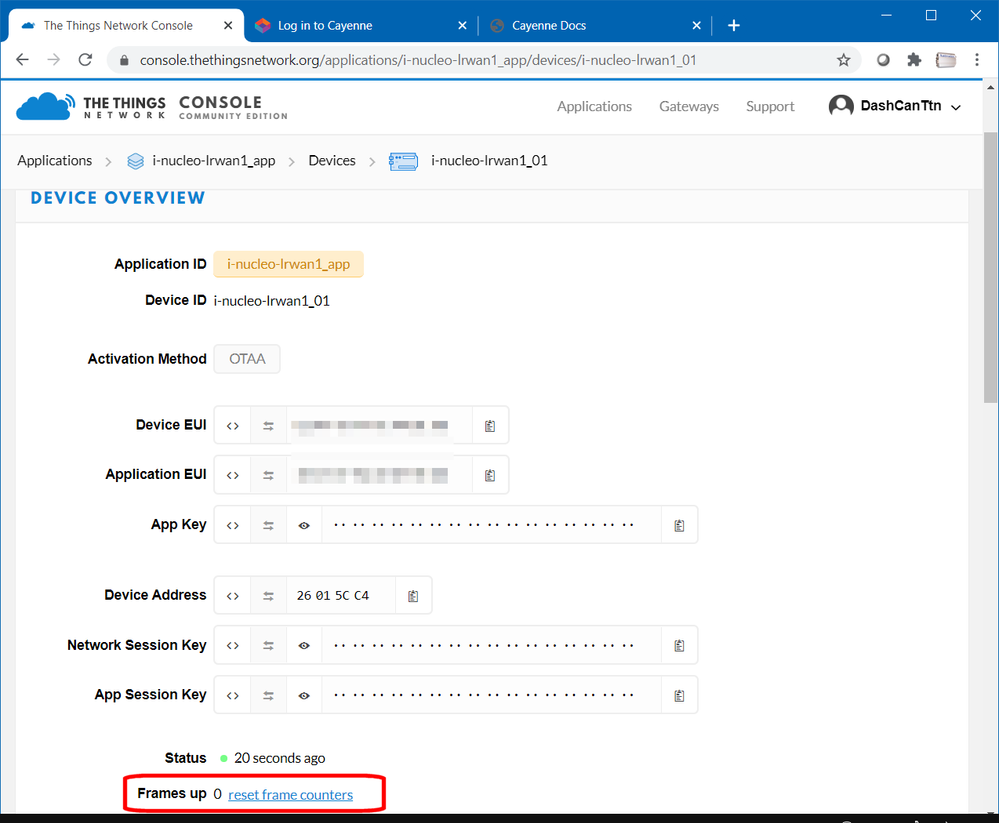The height and width of the screenshot is (823, 999).
Task: Toggle hex format for App Key
Action: tap(233, 526)
